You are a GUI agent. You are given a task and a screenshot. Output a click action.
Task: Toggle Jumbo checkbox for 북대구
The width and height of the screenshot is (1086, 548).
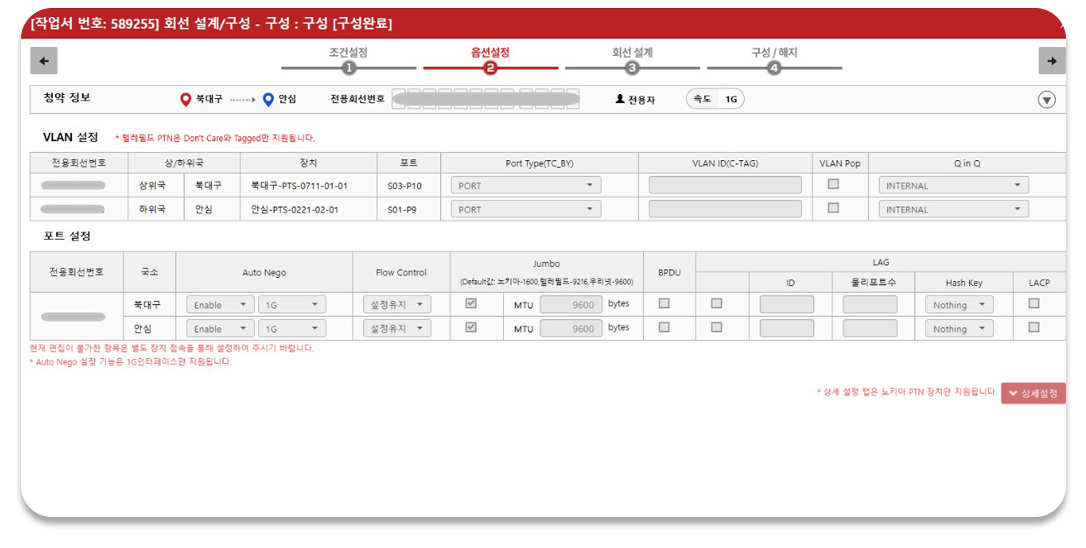471,303
